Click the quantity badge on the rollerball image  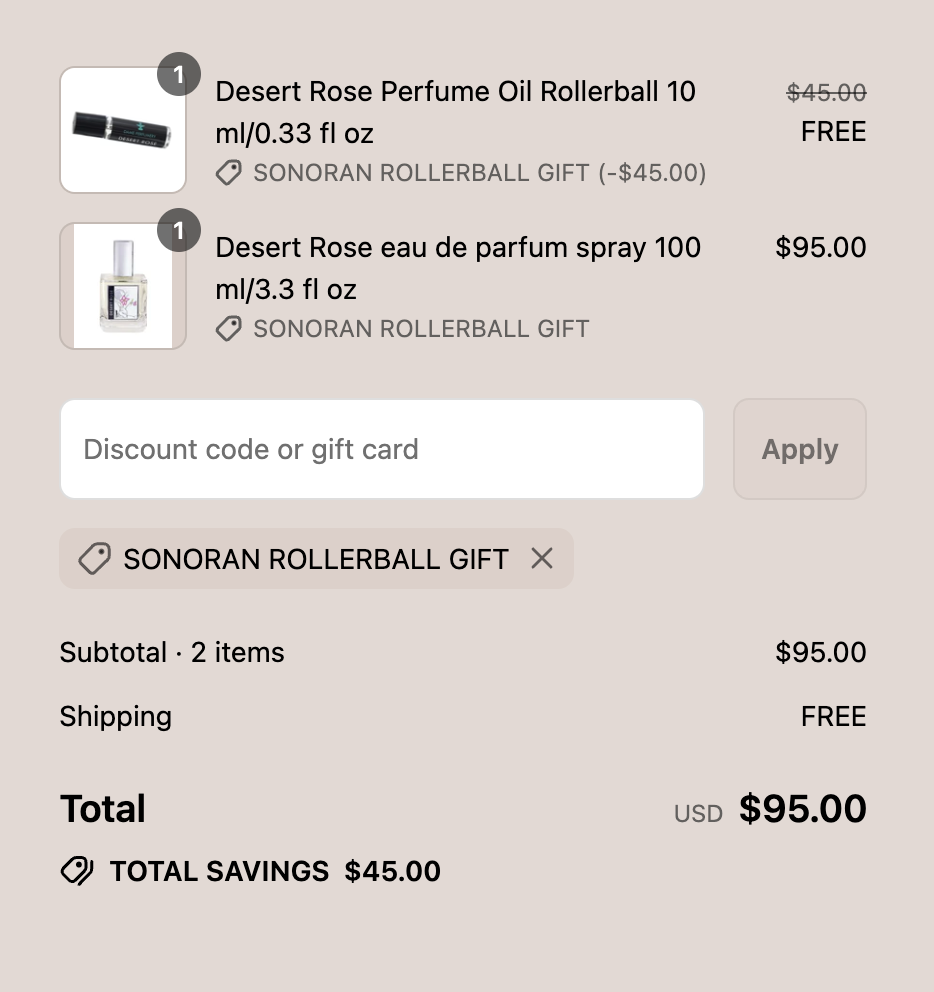(x=179, y=74)
